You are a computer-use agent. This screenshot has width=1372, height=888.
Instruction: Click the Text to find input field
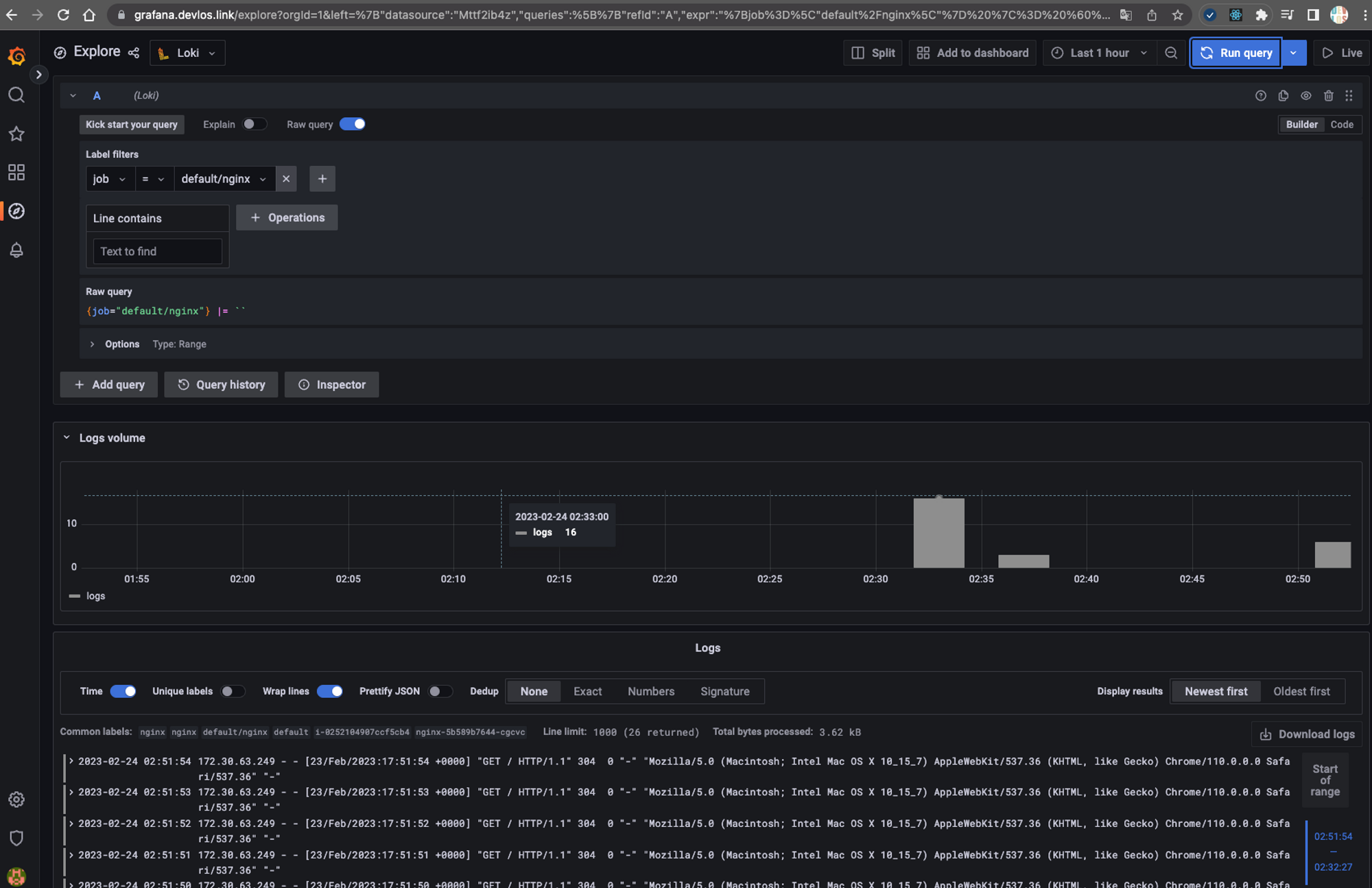tap(157, 252)
